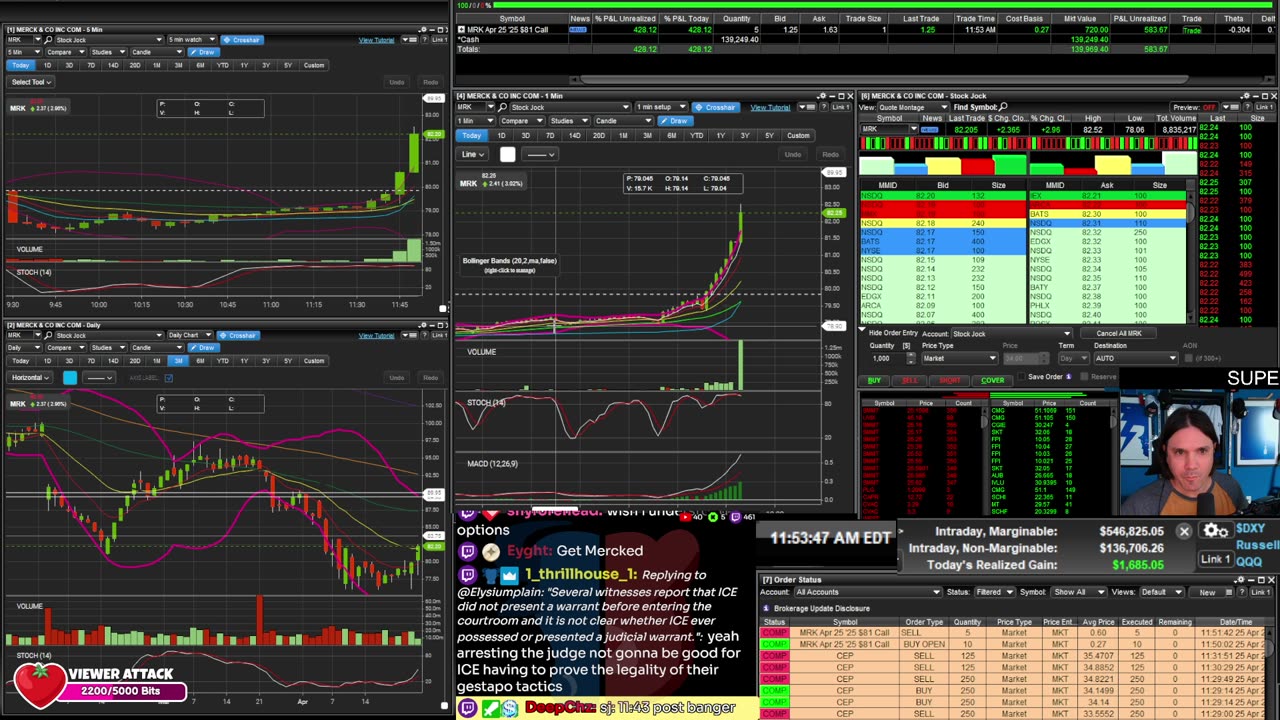Screen dimensions: 1280x720
Task: Open Price Type Market dropdown
Action: tap(958, 358)
